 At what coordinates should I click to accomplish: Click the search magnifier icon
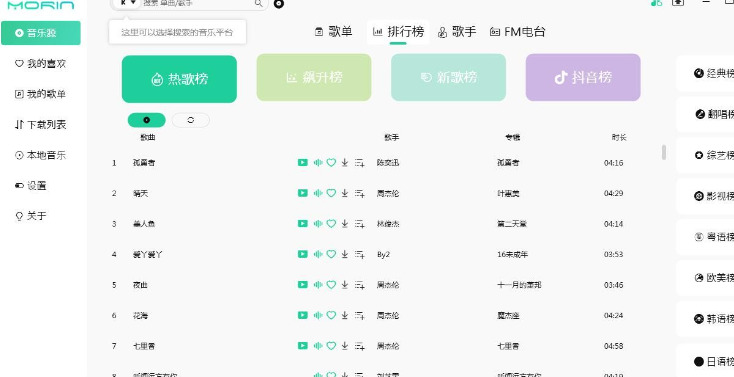(258, 3)
